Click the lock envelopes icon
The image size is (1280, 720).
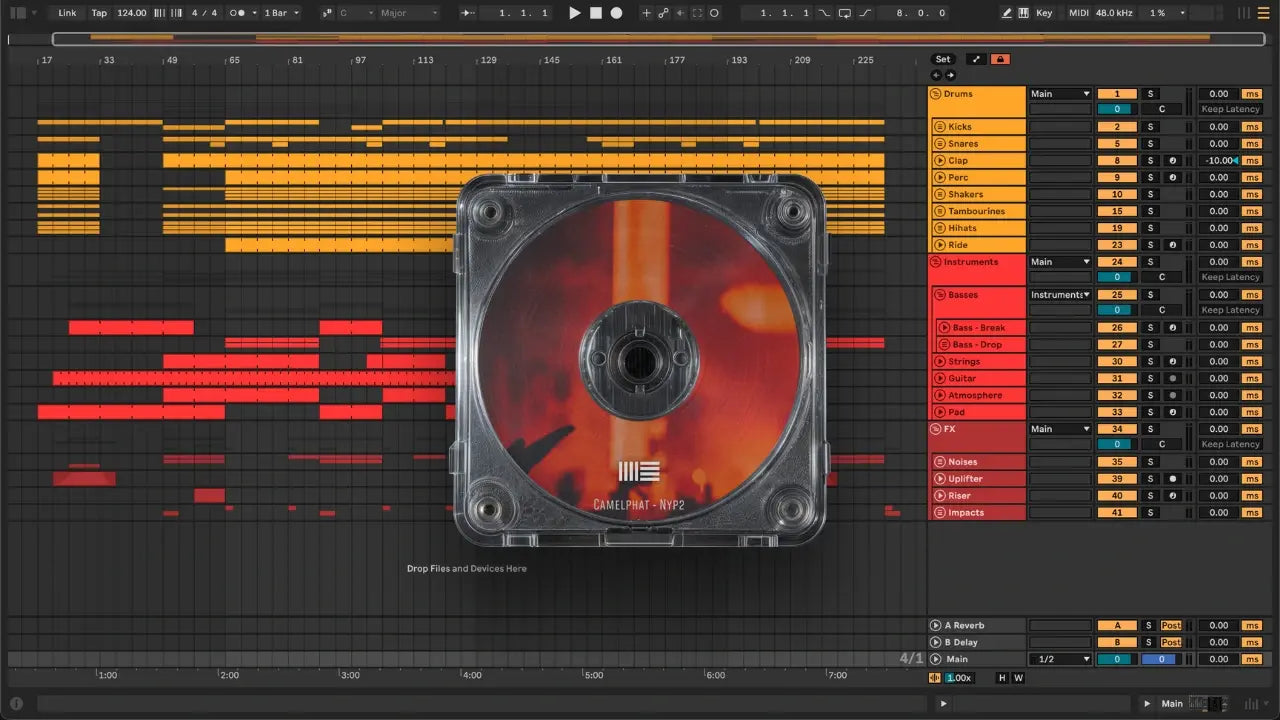pyautogui.click(x=999, y=59)
